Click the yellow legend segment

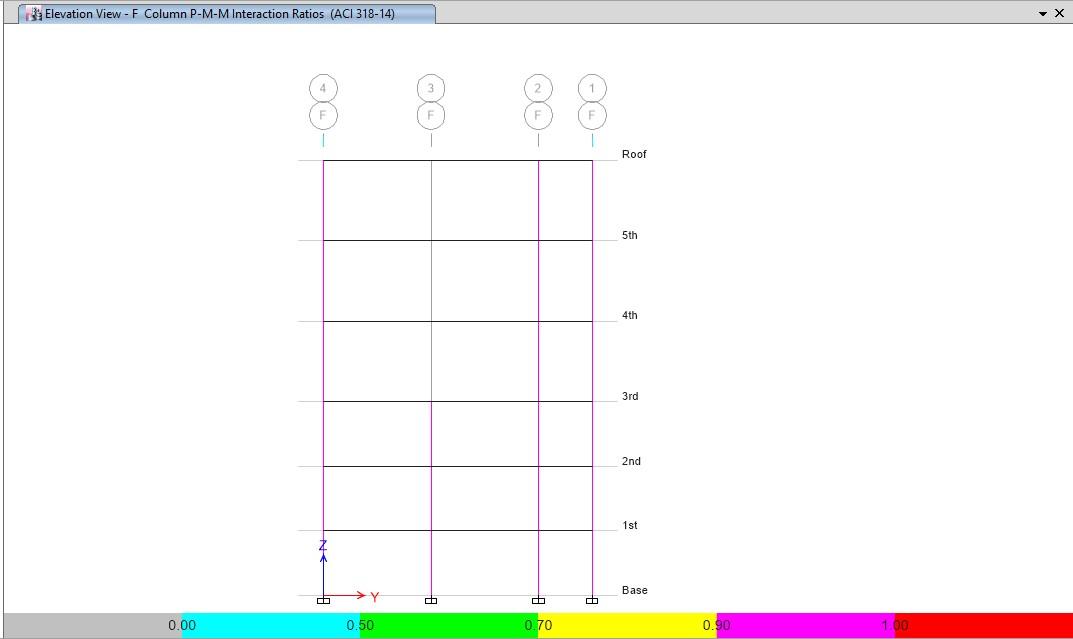coord(628,626)
